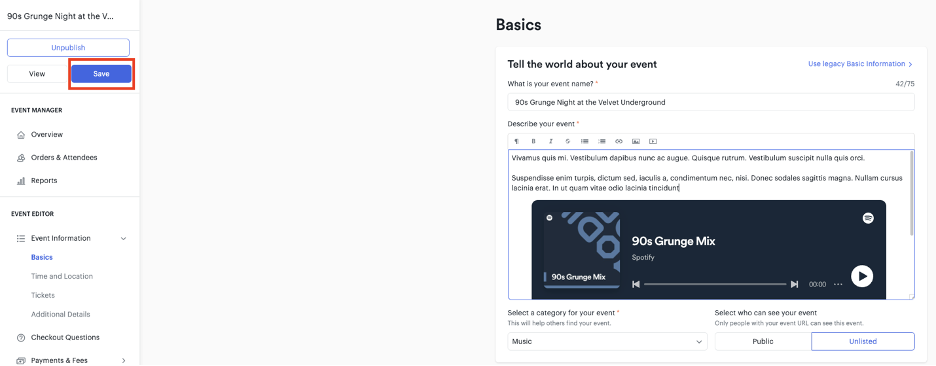Viewport: 936px width, 366px height.
Task: Open the Music category dropdown
Action: coord(607,342)
